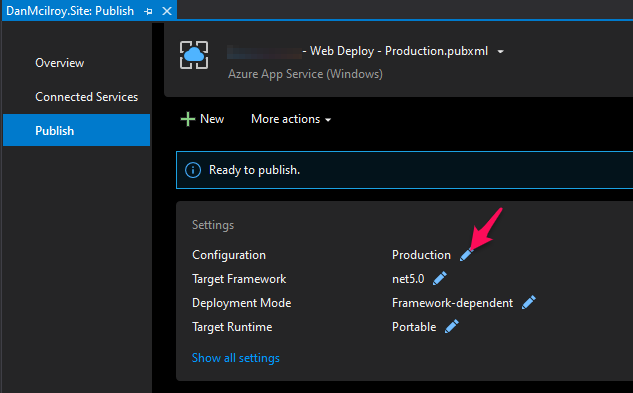Click the Ready to publish message

(254, 170)
